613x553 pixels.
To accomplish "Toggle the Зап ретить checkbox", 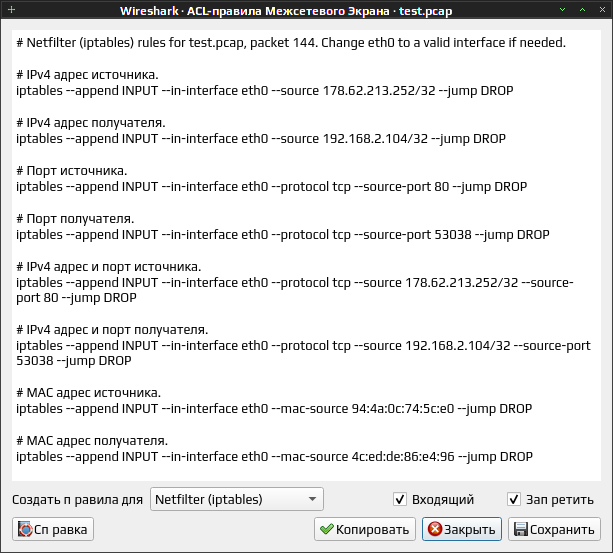I will [x=514, y=499].
